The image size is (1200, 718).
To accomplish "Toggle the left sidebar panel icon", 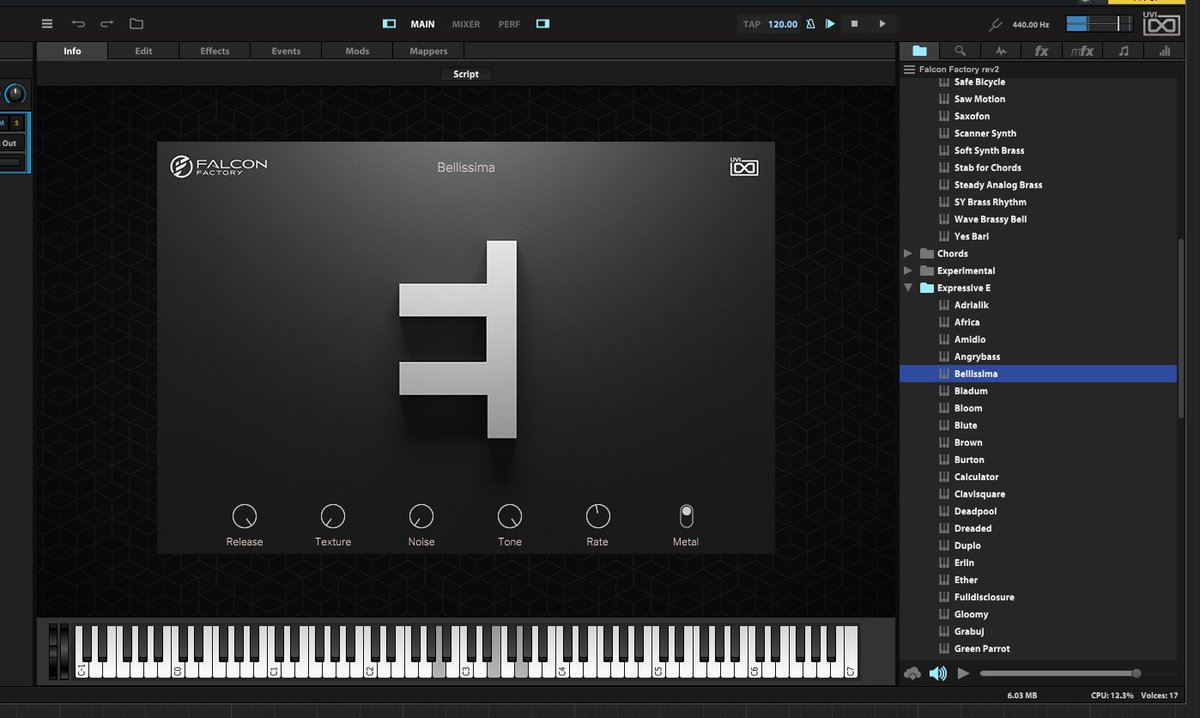I will (x=390, y=24).
